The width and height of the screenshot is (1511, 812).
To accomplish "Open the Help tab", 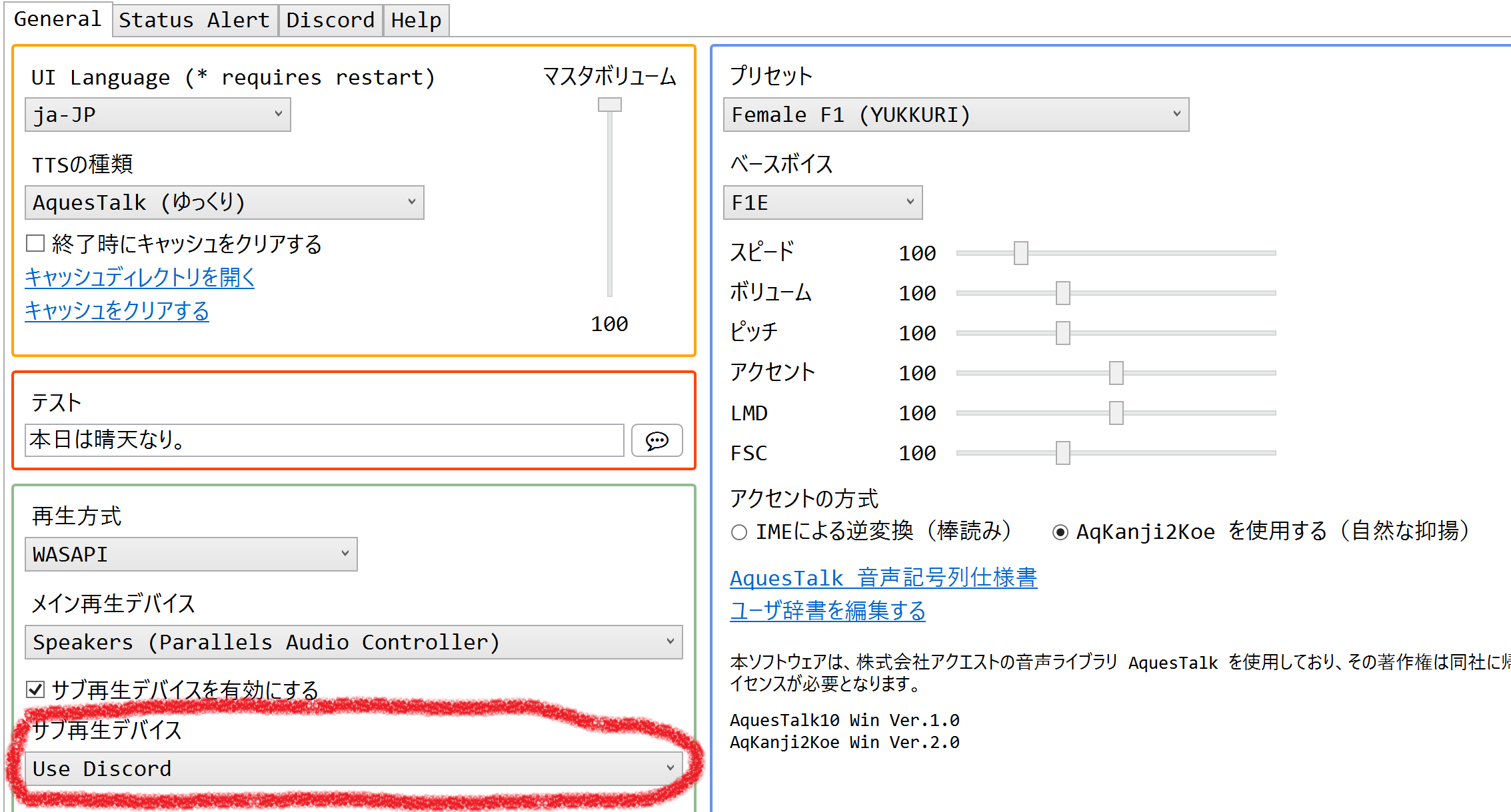I will (x=416, y=20).
